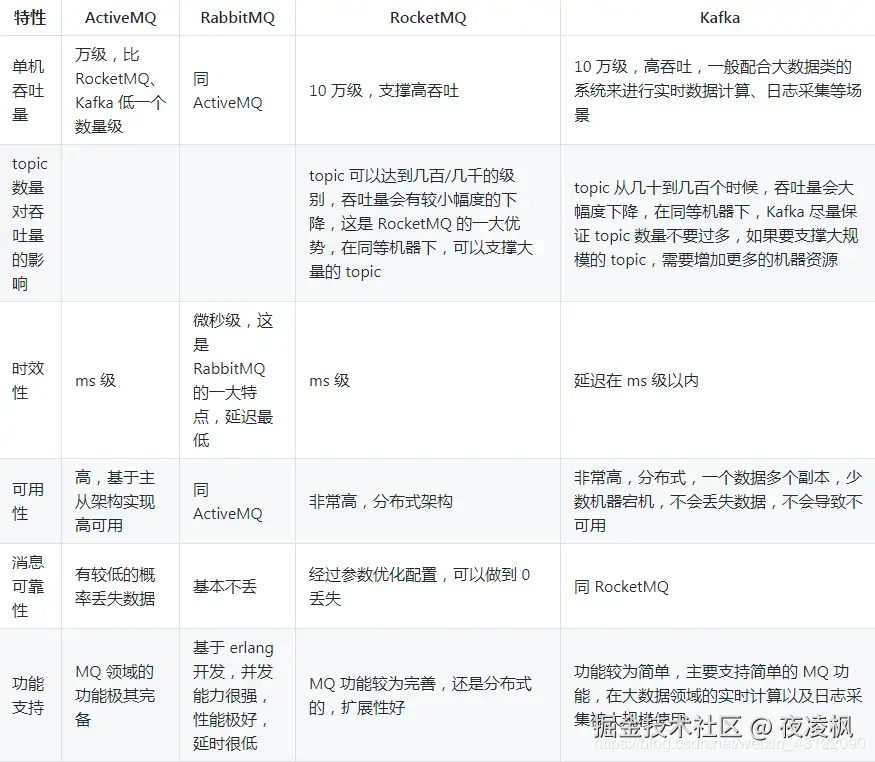Click the 时效性 row label
Viewport: 875px width, 762px height.
(28, 380)
